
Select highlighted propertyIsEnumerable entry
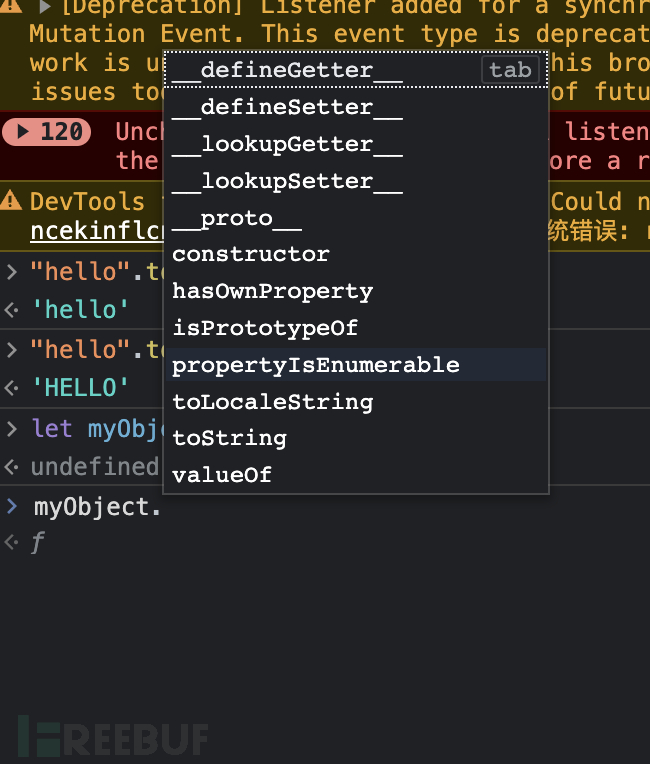[x=316, y=365]
